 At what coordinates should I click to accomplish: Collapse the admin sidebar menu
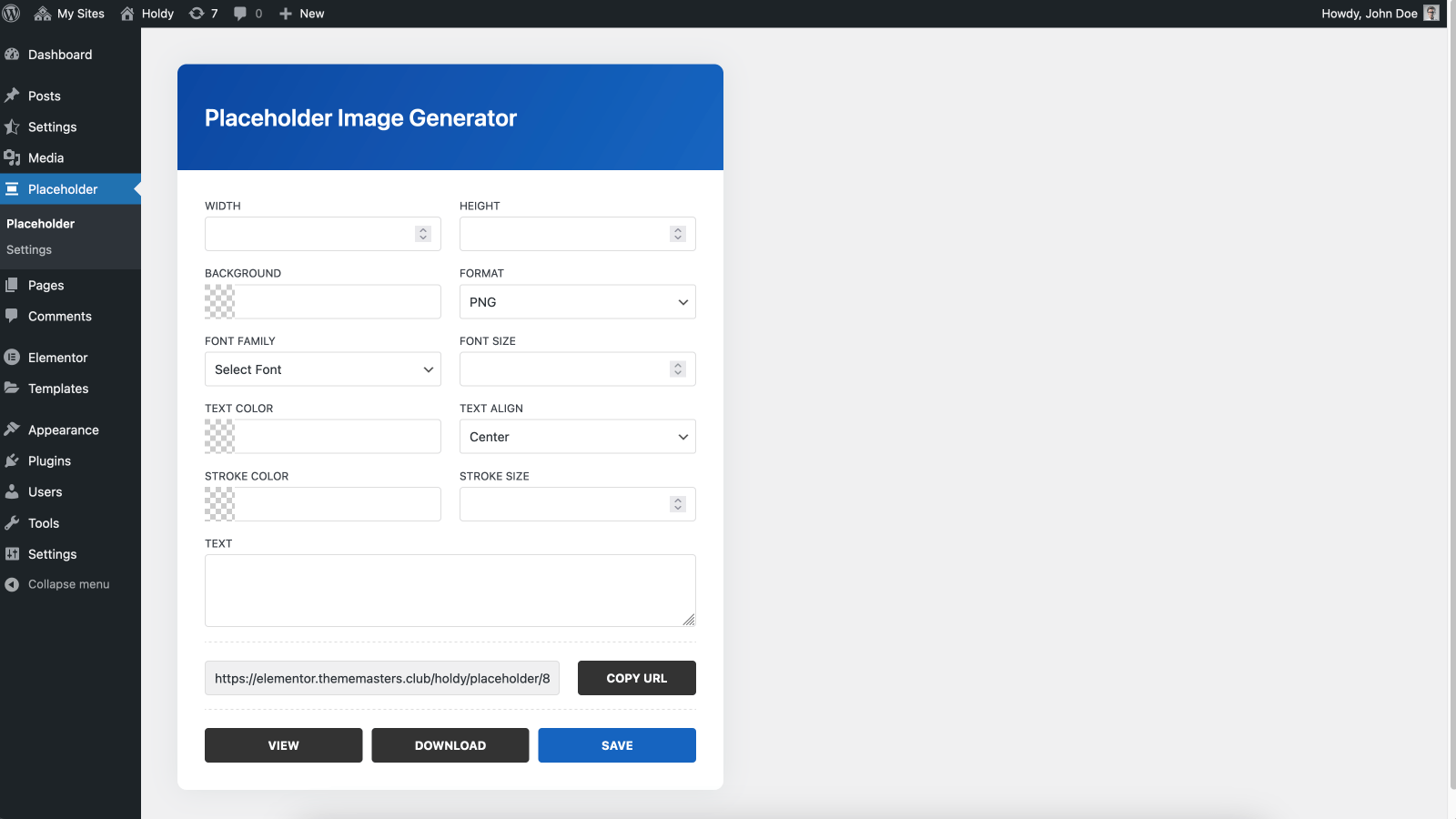coord(68,583)
